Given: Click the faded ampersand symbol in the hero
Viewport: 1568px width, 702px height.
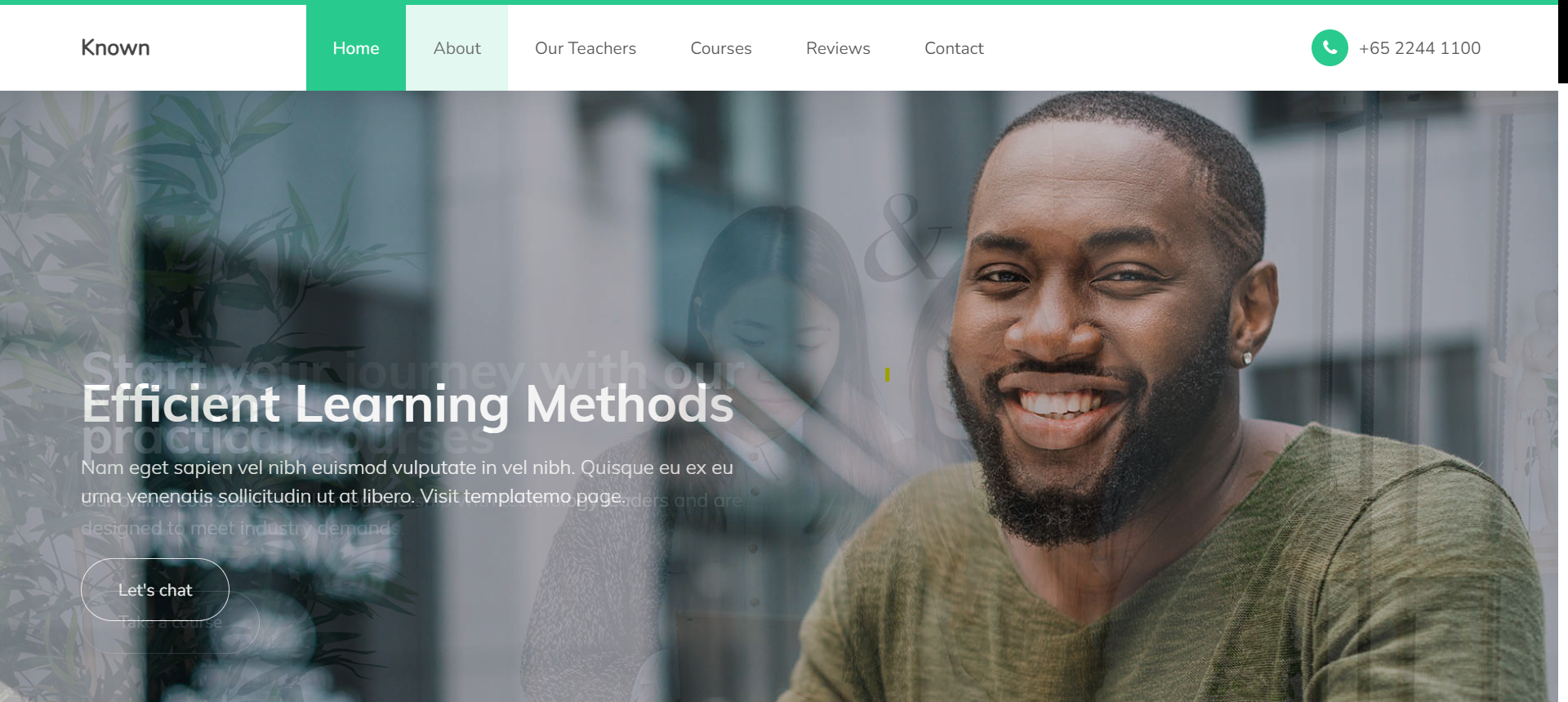Looking at the screenshot, I should 906,237.
